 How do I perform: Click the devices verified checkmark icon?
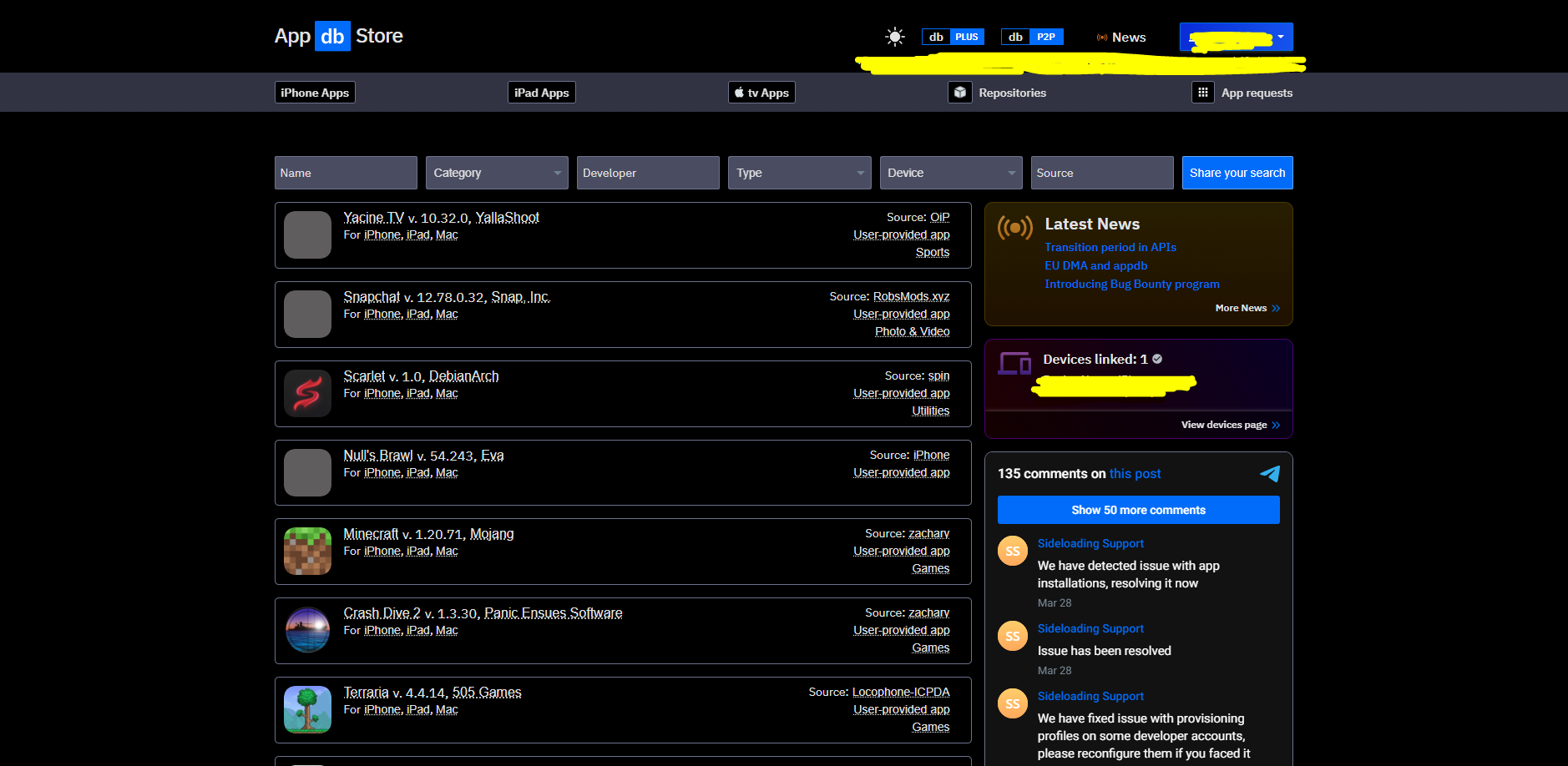[x=1157, y=359]
